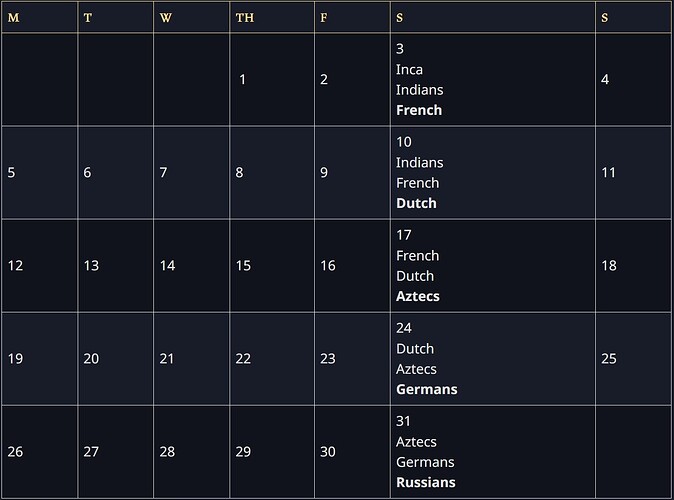Image resolution: width=674 pixels, height=500 pixels.
Task: Click date 30 in the Friday column
Action: click(x=328, y=452)
